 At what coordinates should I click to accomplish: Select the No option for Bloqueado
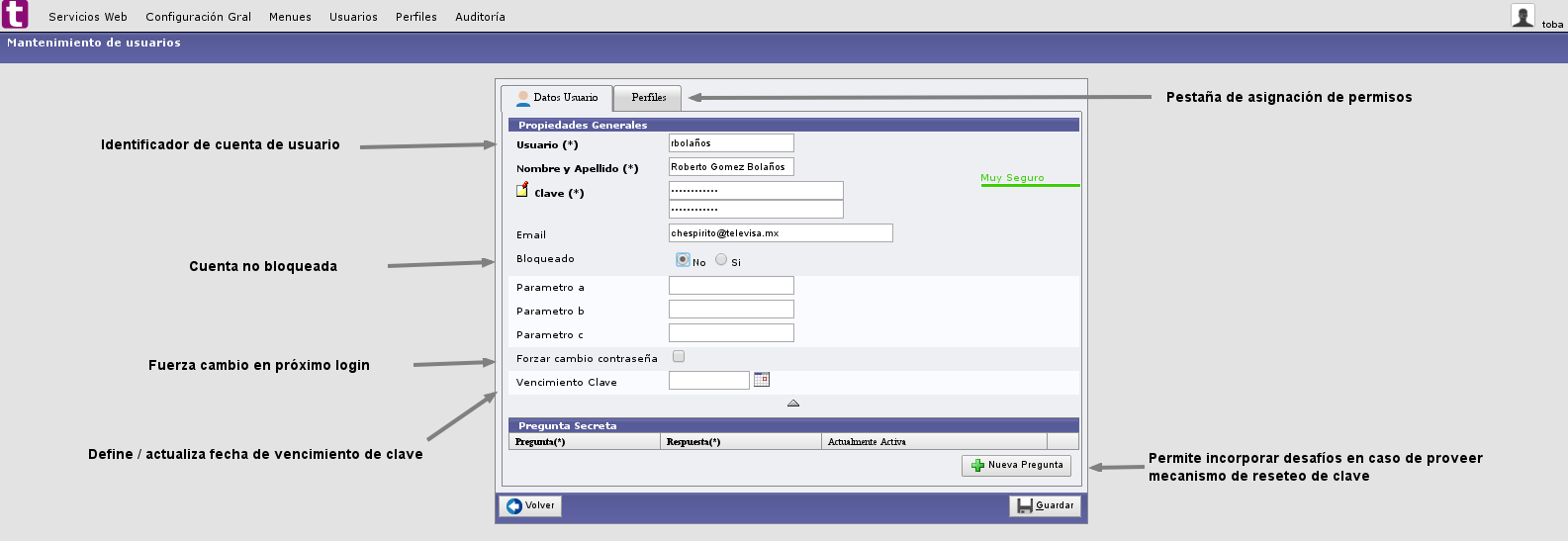coord(683,259)
